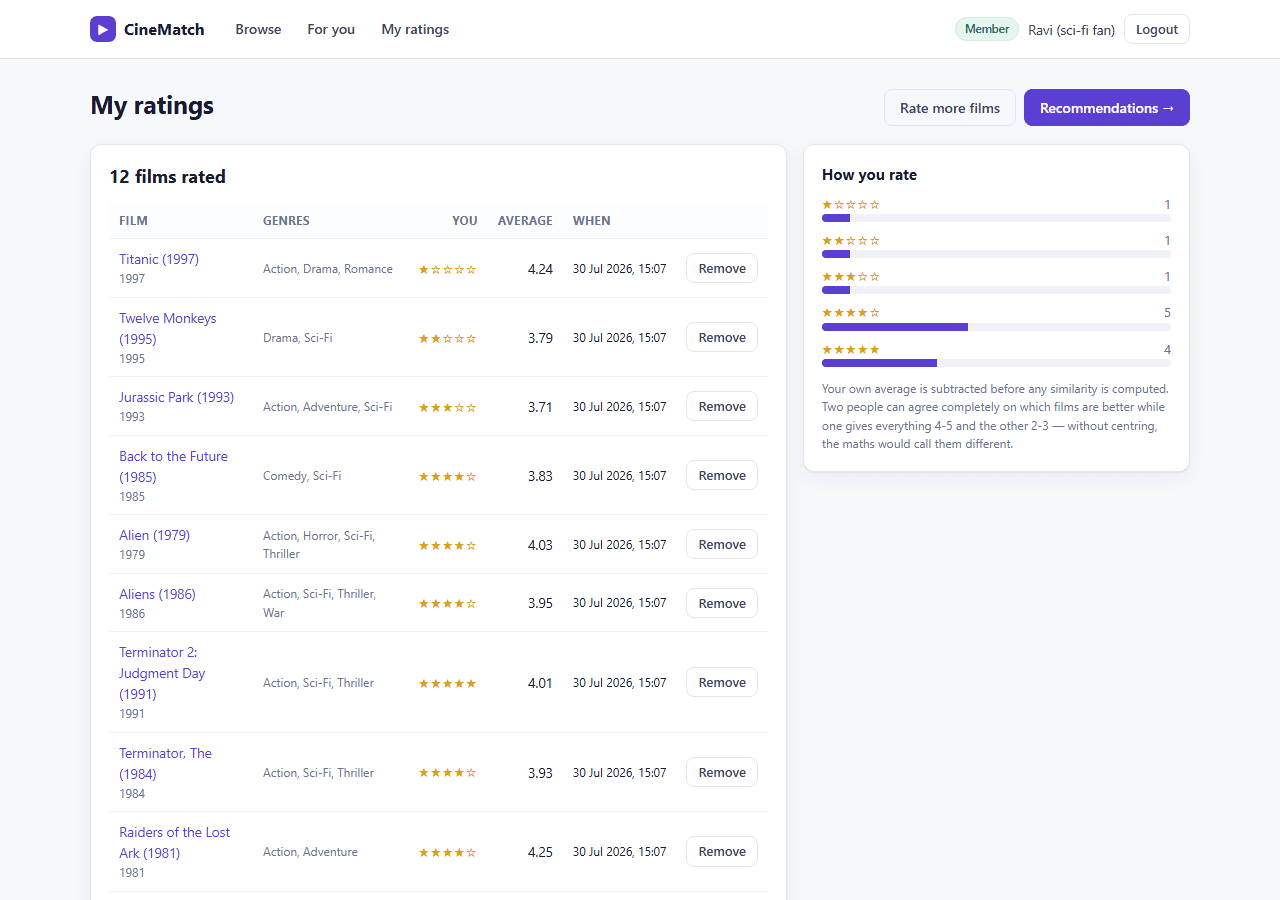Remove the Aliens (1986) rating
Image resolution: width=1280 pixels, height=900 pixels.
pos(722,603)
